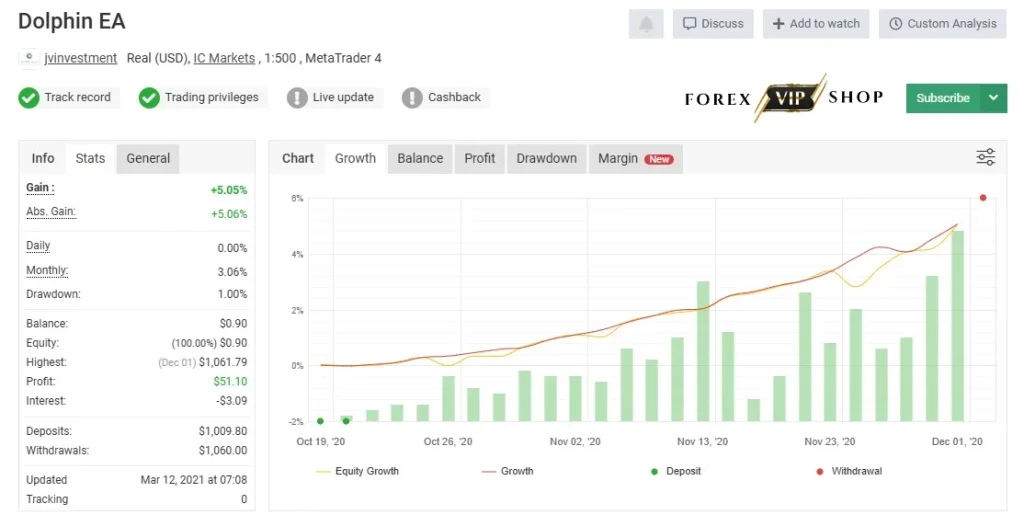Click the $51.10 profit value
1024x515 pixels.
[x=231, y=381]
